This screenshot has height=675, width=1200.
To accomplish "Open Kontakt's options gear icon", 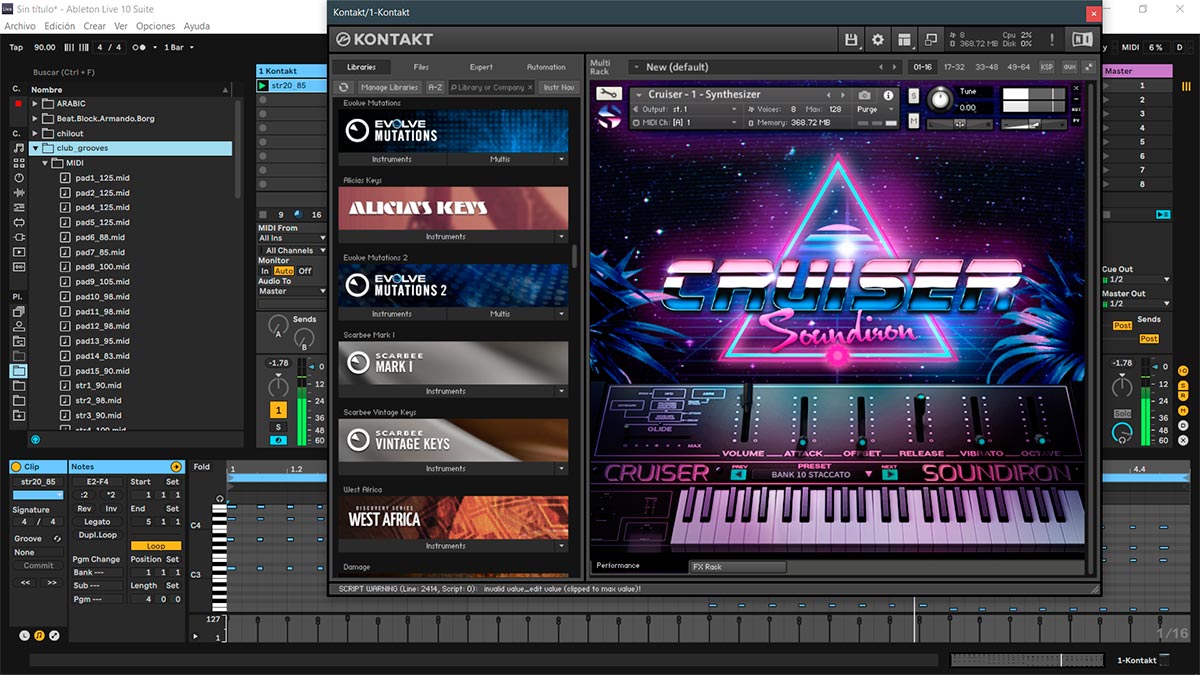I will [x=878, y=39].
